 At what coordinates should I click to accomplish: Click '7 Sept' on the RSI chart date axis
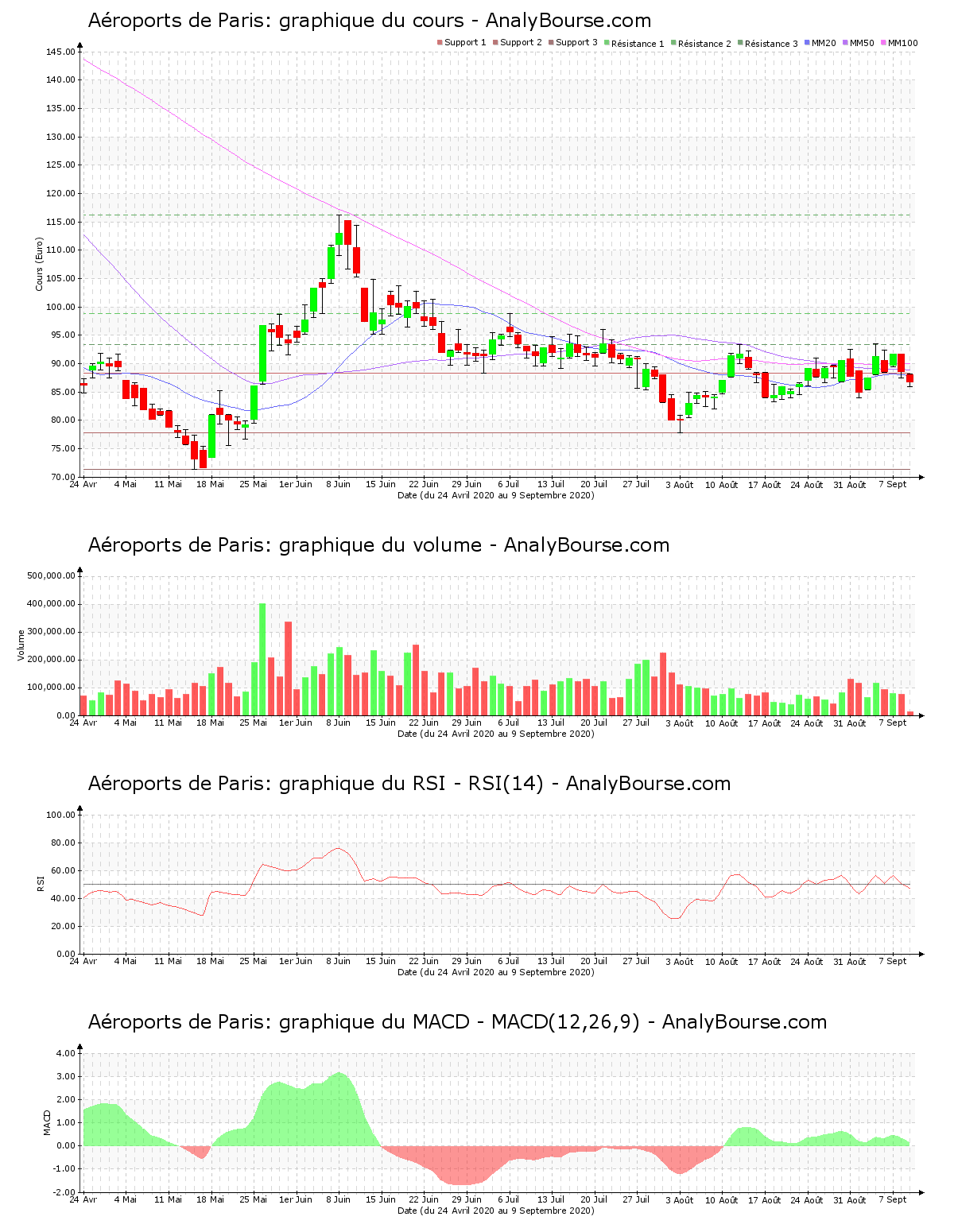[893, 961]
